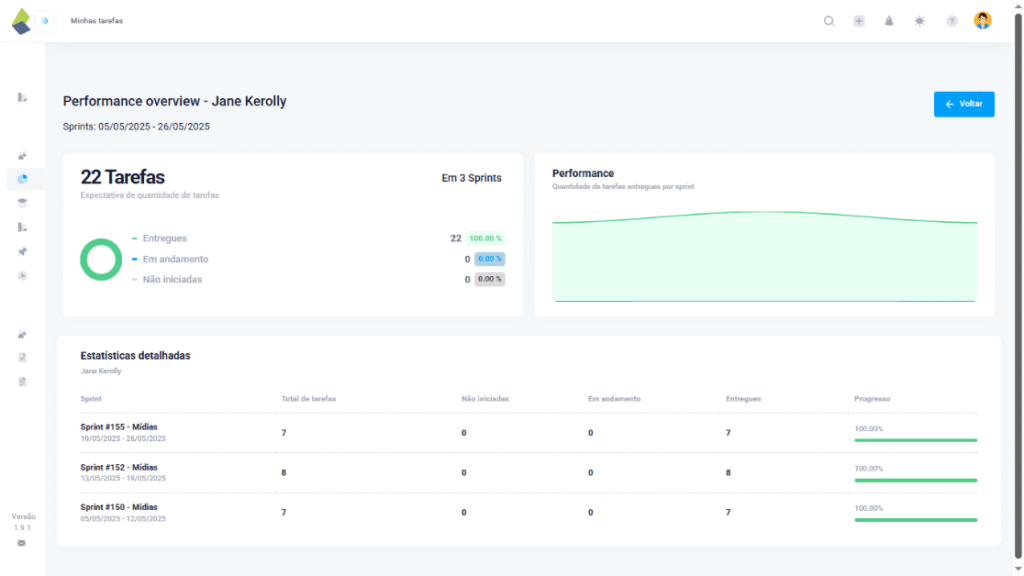Click the Sprint #150 progress bar

point(916,520)
